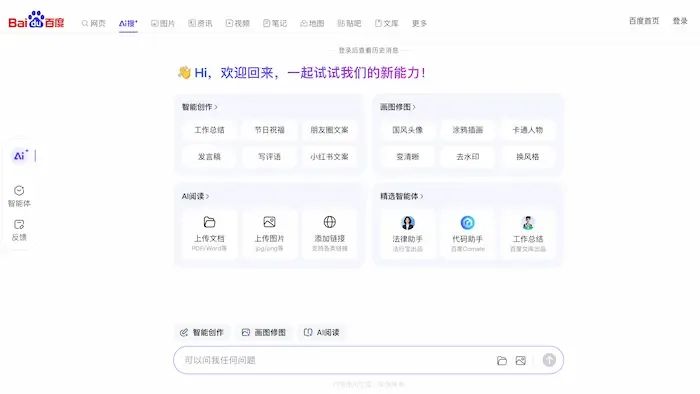
Task: Expand the 画图修图 section header
Action: coord(398,107)
